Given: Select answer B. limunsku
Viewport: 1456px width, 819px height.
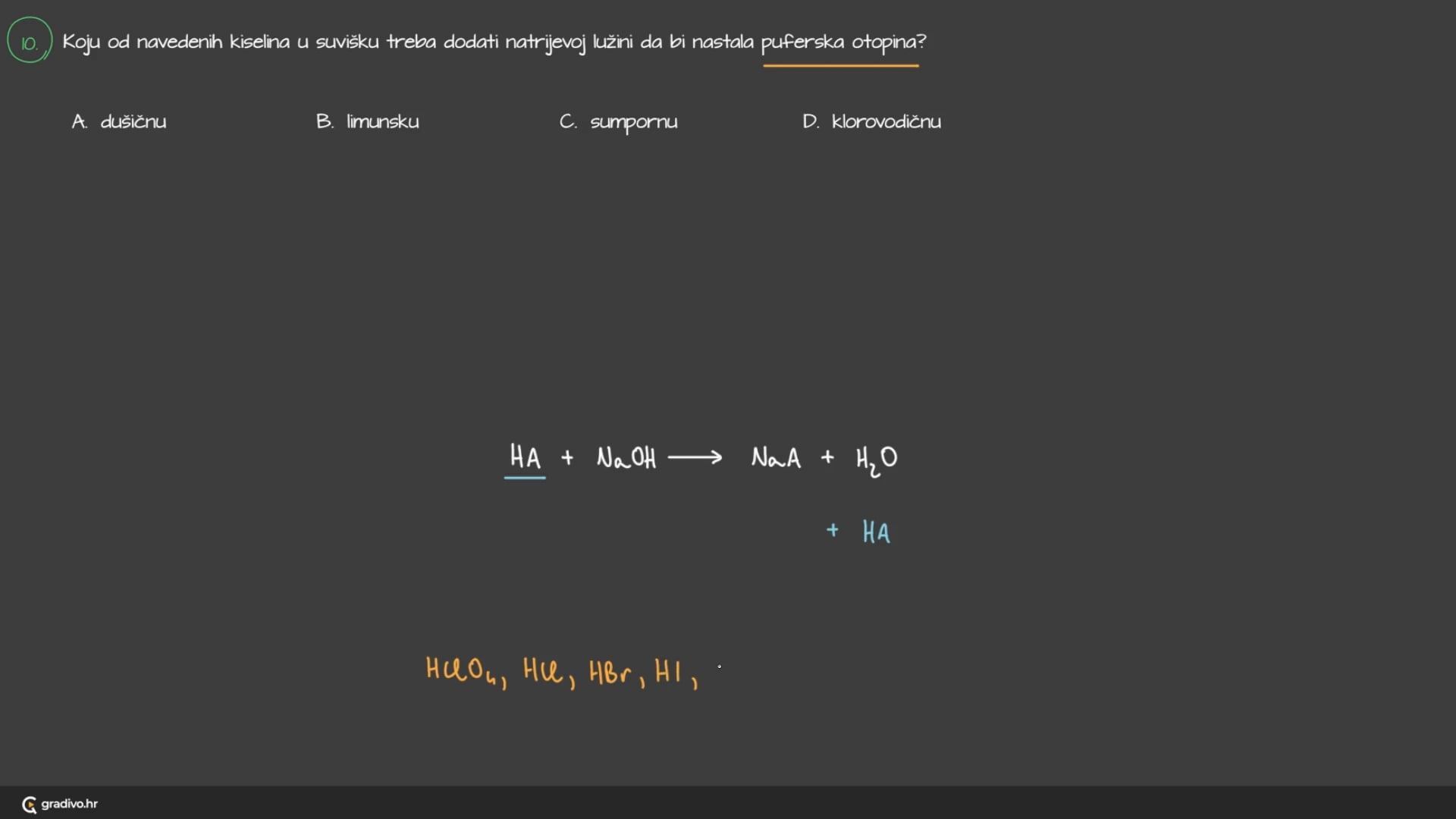Looking at the screenshot, I should (x=368, y=121).
